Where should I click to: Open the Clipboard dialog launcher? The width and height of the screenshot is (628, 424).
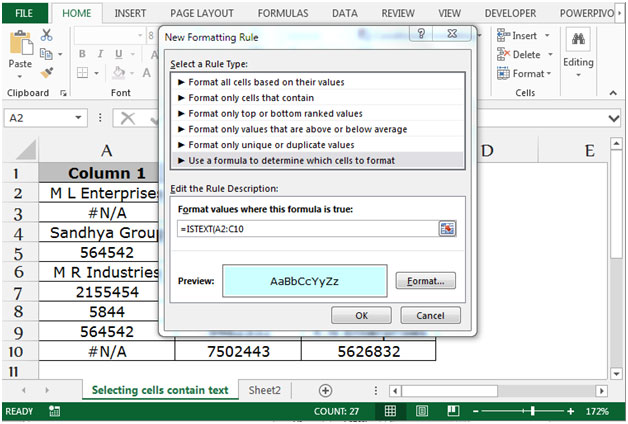pyautogui.click(x=63, y=93)
